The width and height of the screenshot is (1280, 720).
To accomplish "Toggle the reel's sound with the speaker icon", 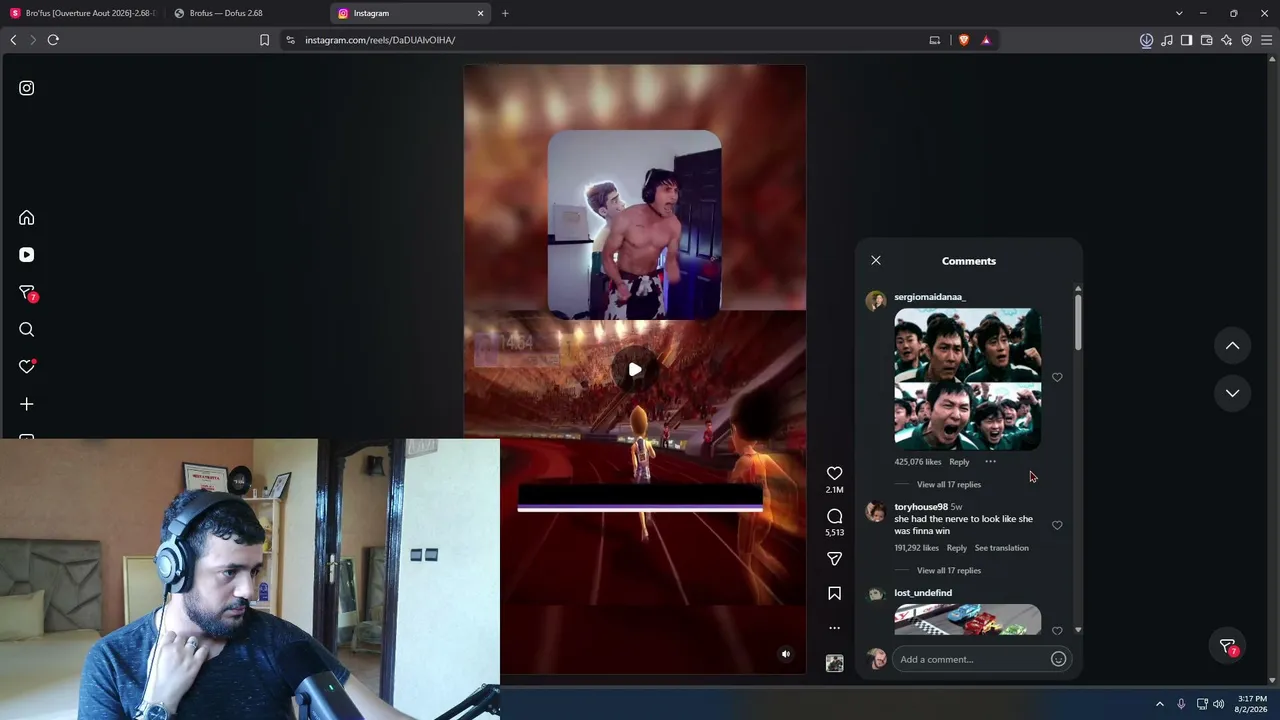I will pos(786,654).
